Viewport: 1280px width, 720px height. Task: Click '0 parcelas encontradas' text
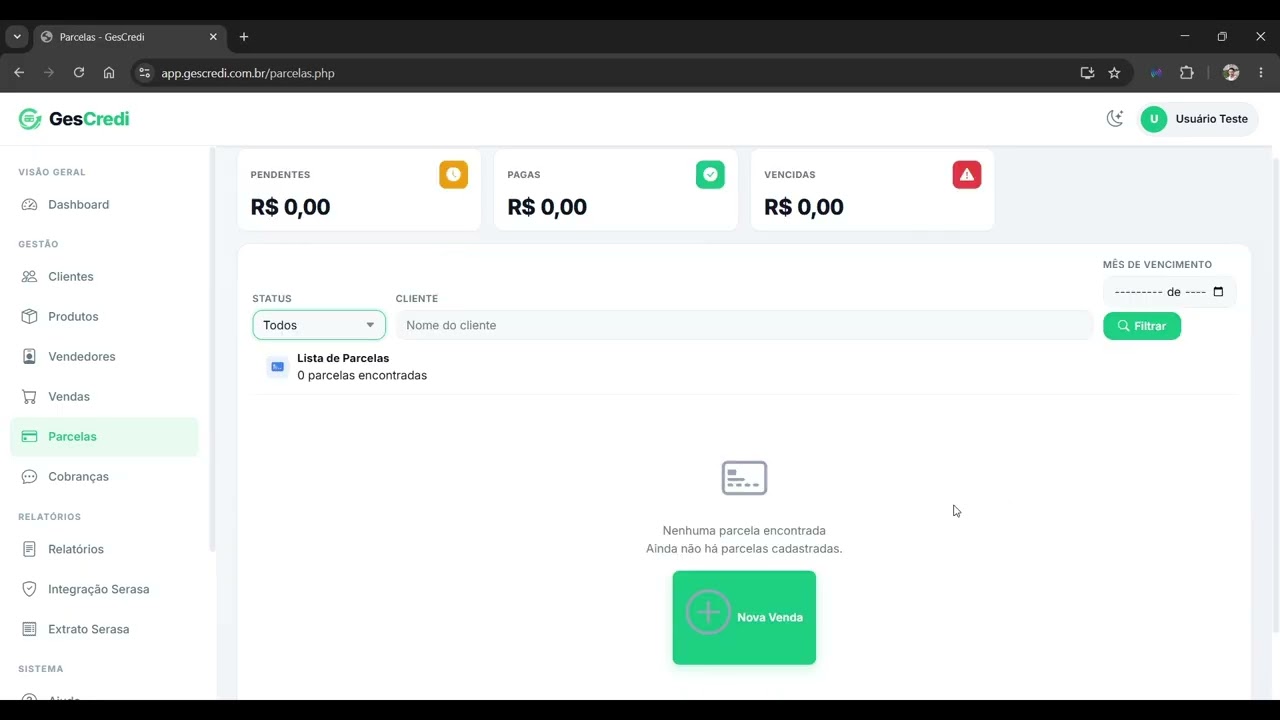[x=362, y=376]
